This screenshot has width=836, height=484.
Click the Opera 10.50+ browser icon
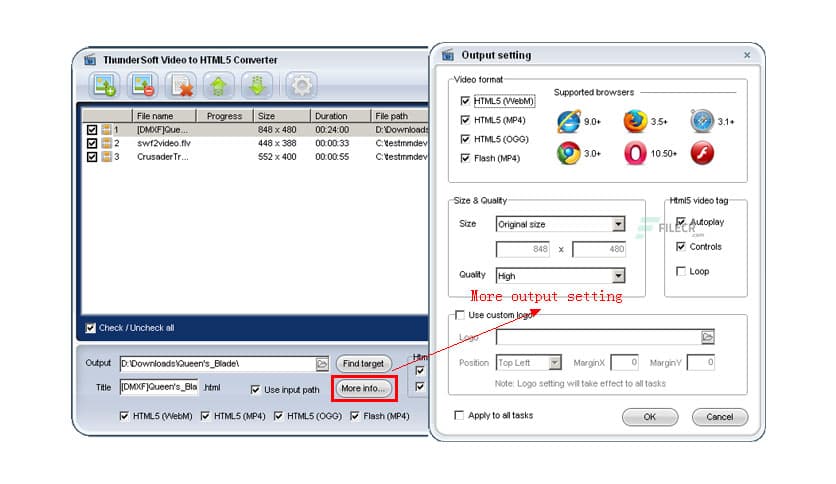click(x=635, y=154)
